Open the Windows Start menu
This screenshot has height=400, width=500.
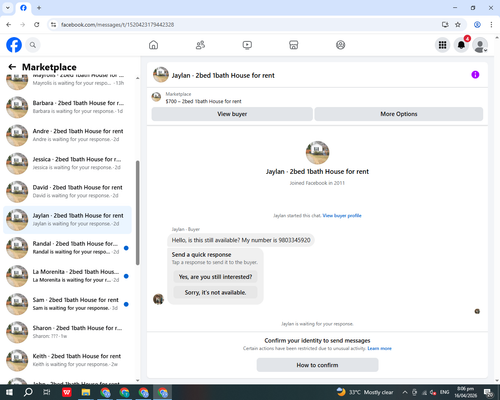point(9,392)
